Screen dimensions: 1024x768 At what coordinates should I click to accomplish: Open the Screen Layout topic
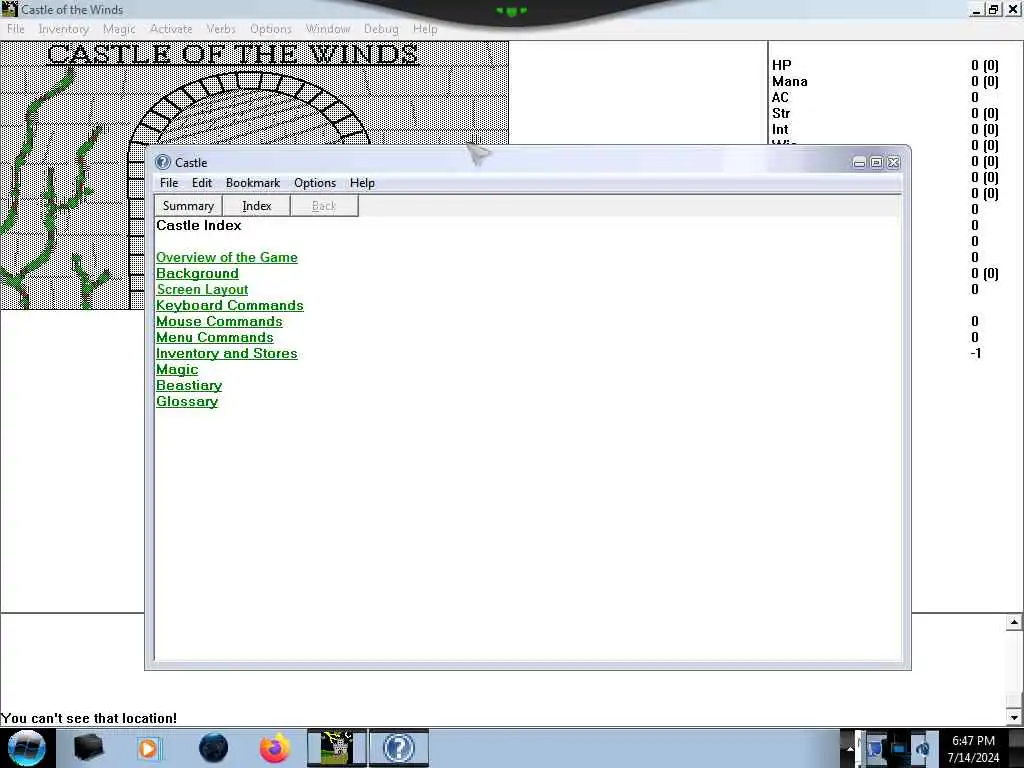point(202,289)
